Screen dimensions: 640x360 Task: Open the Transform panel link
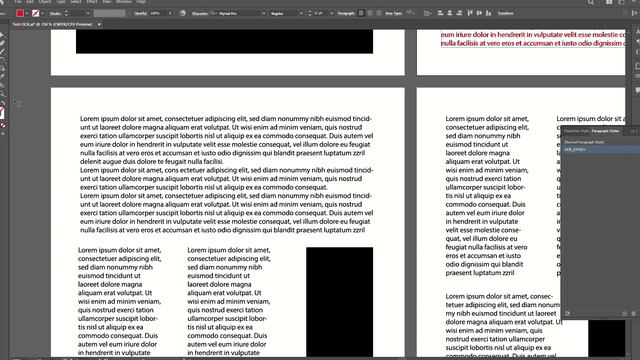click(505, 13)
